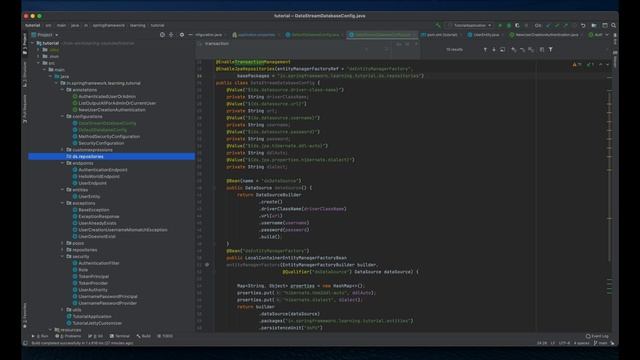This screenshot has width=640, height=360.
Task: Open UserEndpoint class
Action: click(x=89, y=183)
